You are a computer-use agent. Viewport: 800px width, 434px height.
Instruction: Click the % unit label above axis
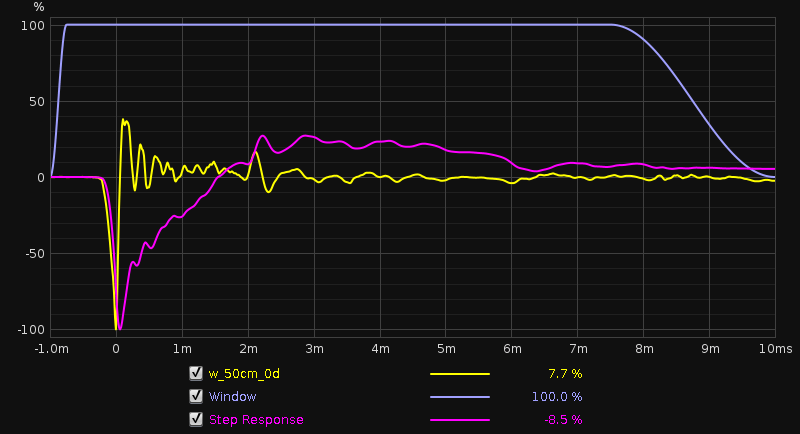(39, 7)
